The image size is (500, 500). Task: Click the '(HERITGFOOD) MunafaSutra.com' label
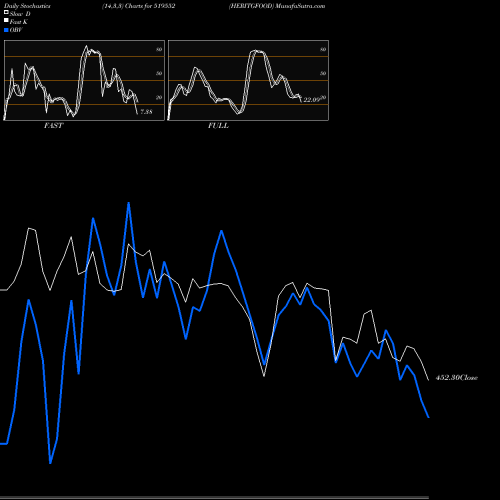point(277,6)
